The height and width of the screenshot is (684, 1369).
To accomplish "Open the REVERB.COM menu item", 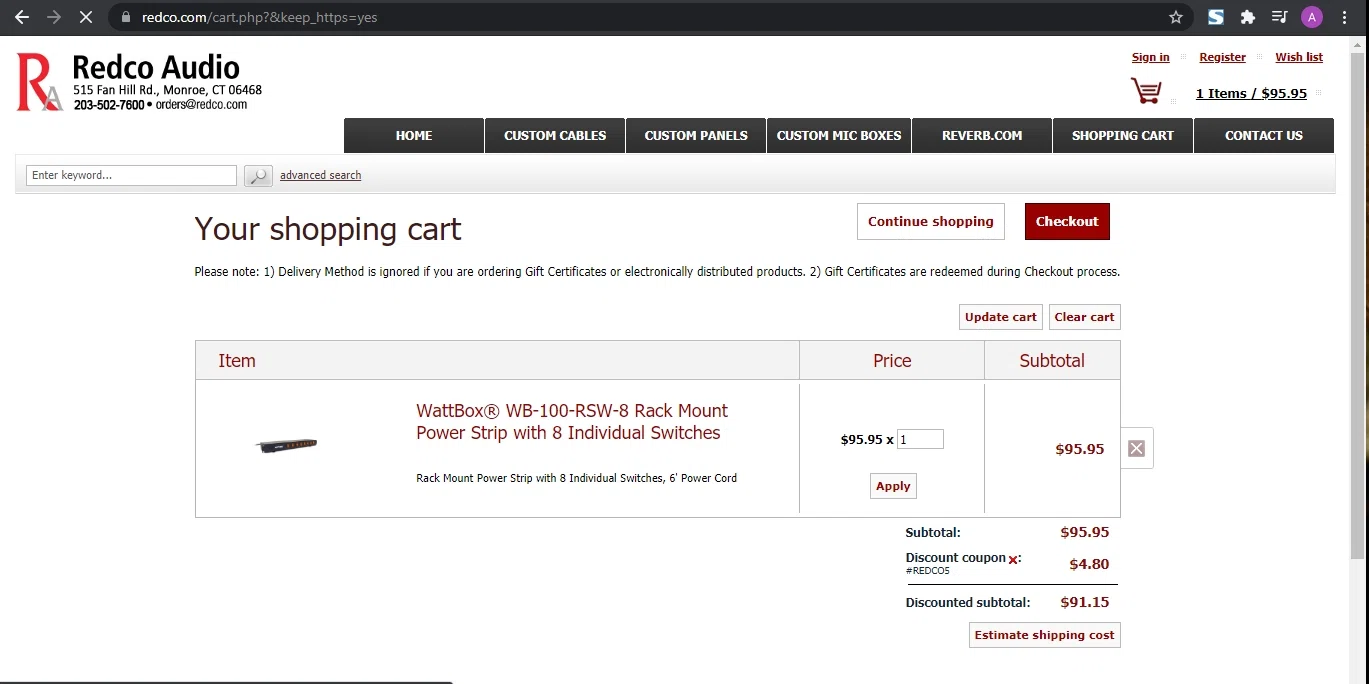I will pos(982,136).
